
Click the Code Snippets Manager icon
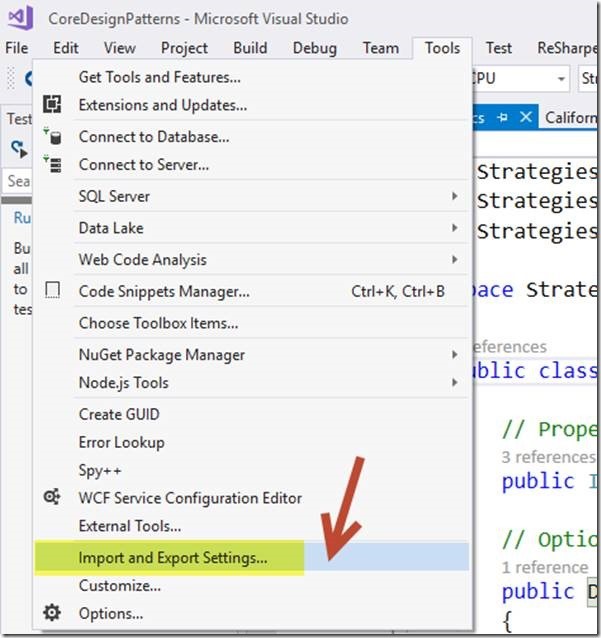point(53,291)
